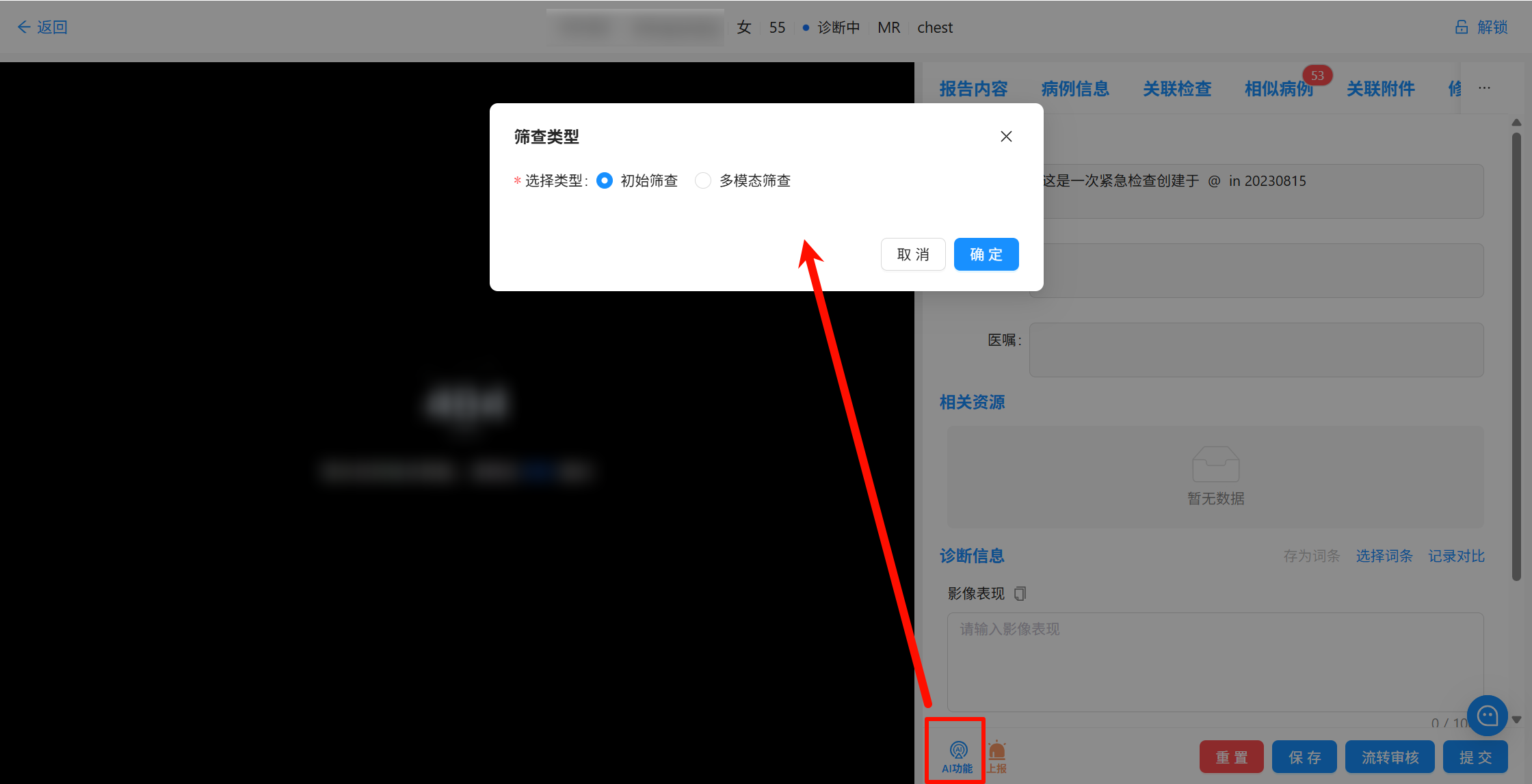Viewport: 1532px width, 784px height.
Task: Click the scrollbar up arrow on the right
Action: [1517, 122]
